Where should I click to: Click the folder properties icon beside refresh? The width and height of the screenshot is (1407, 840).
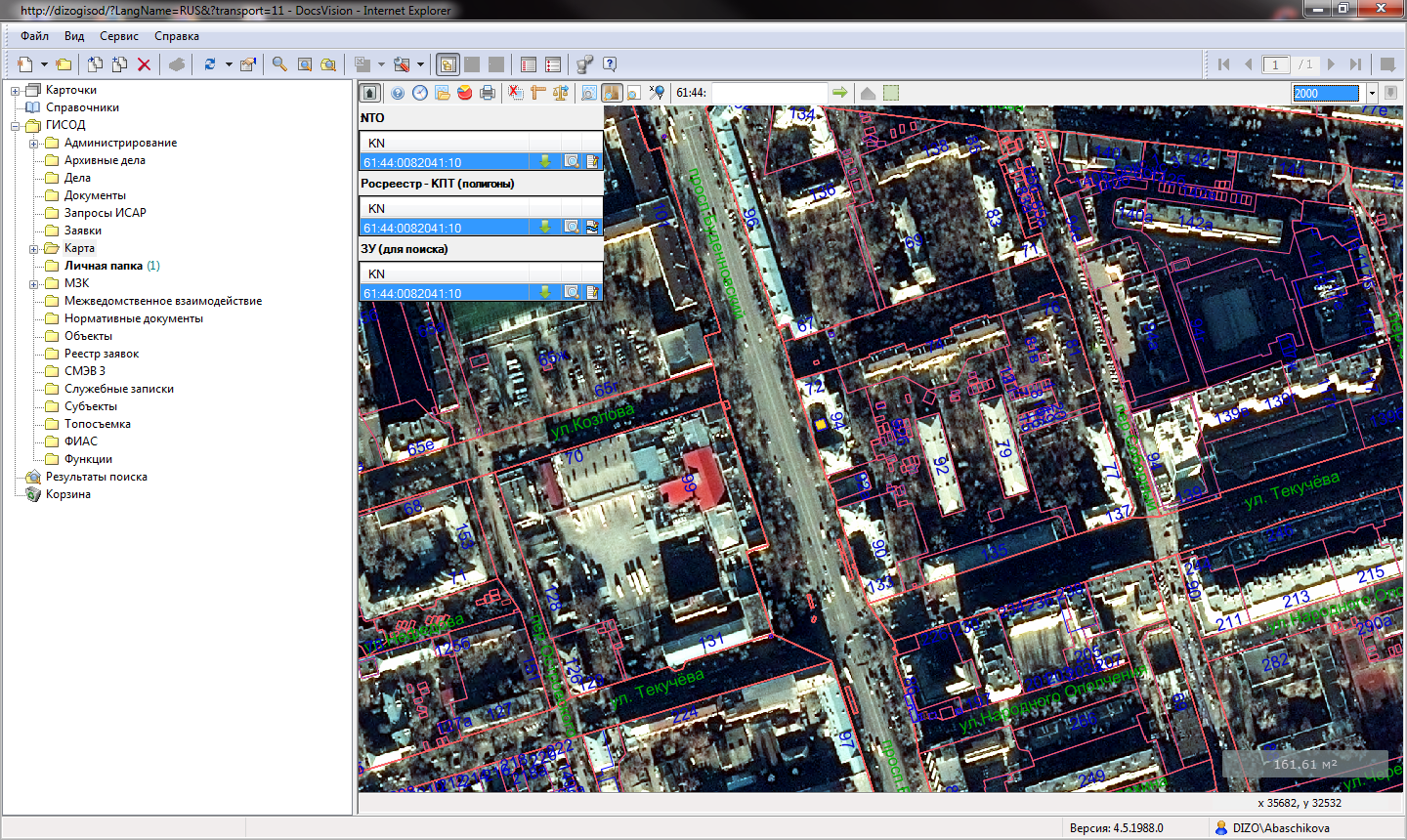click(248, 64)
